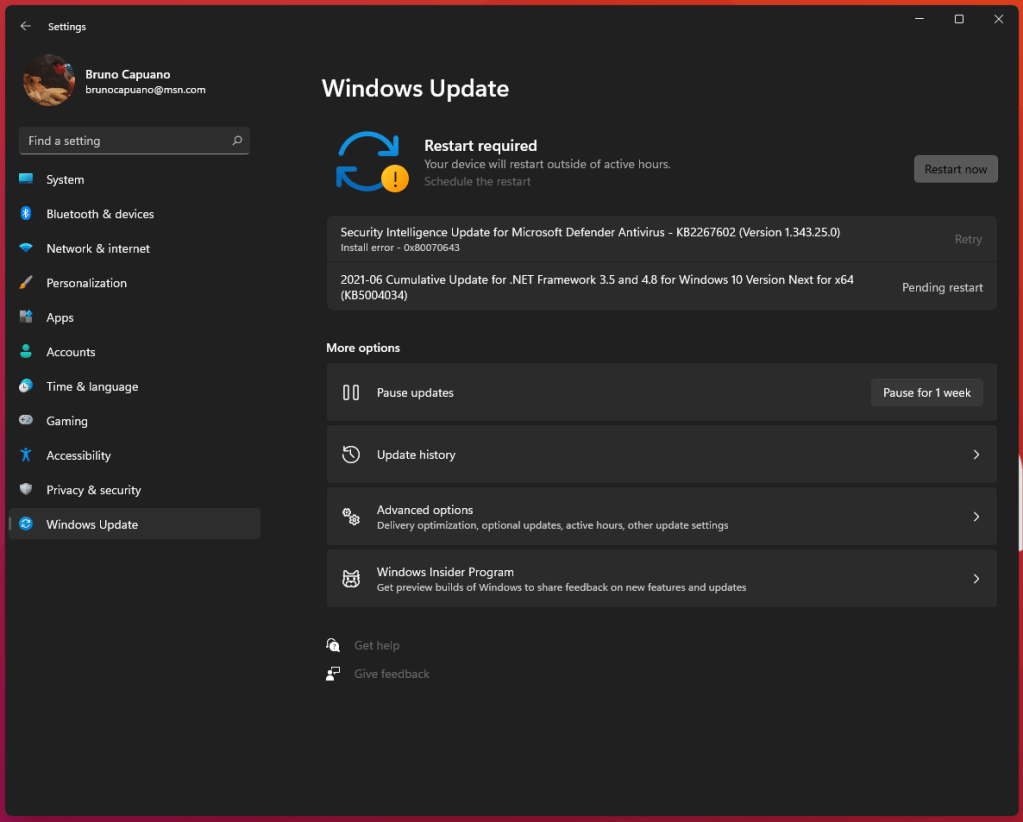Click the Privacy & security shield icon
1023x822 pixels.
(x=26, y=490)
